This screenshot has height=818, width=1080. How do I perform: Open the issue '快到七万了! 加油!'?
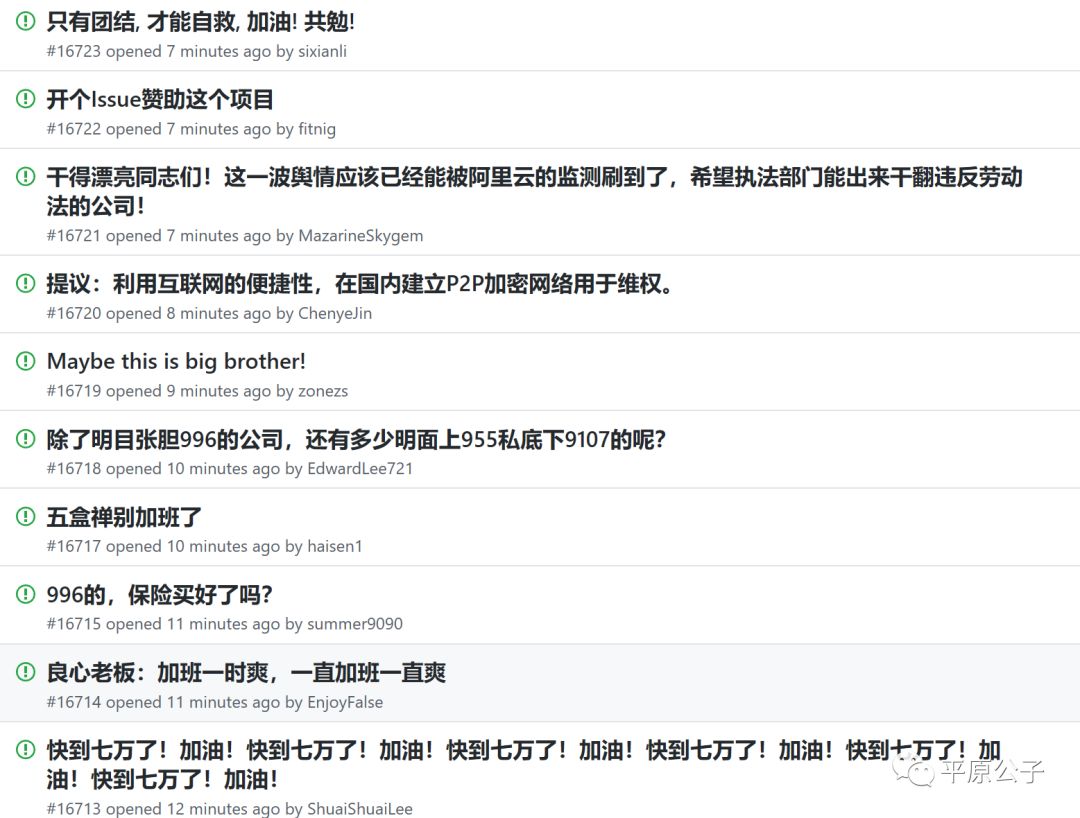(523, 764)
